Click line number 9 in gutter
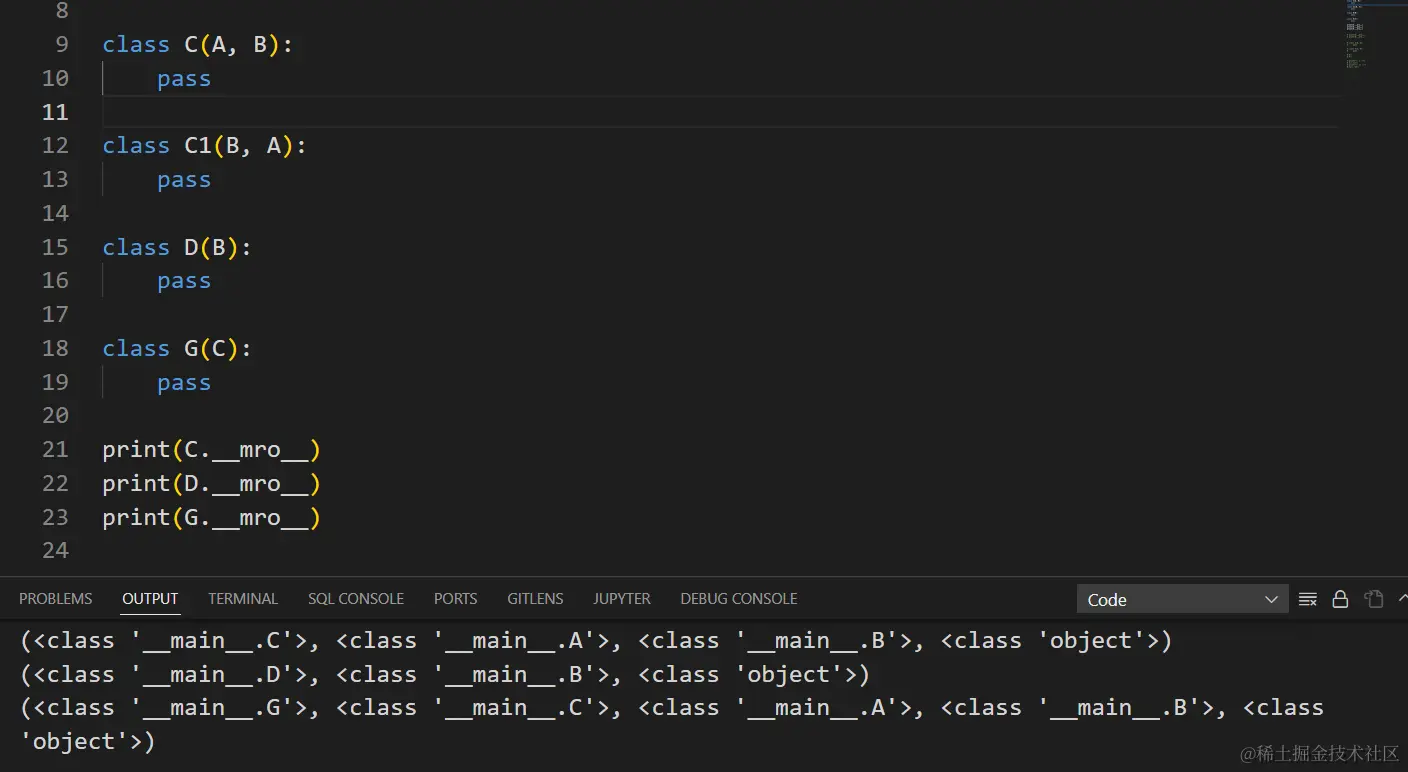This screenshot has height=772, width=1408. coord(62,44)
